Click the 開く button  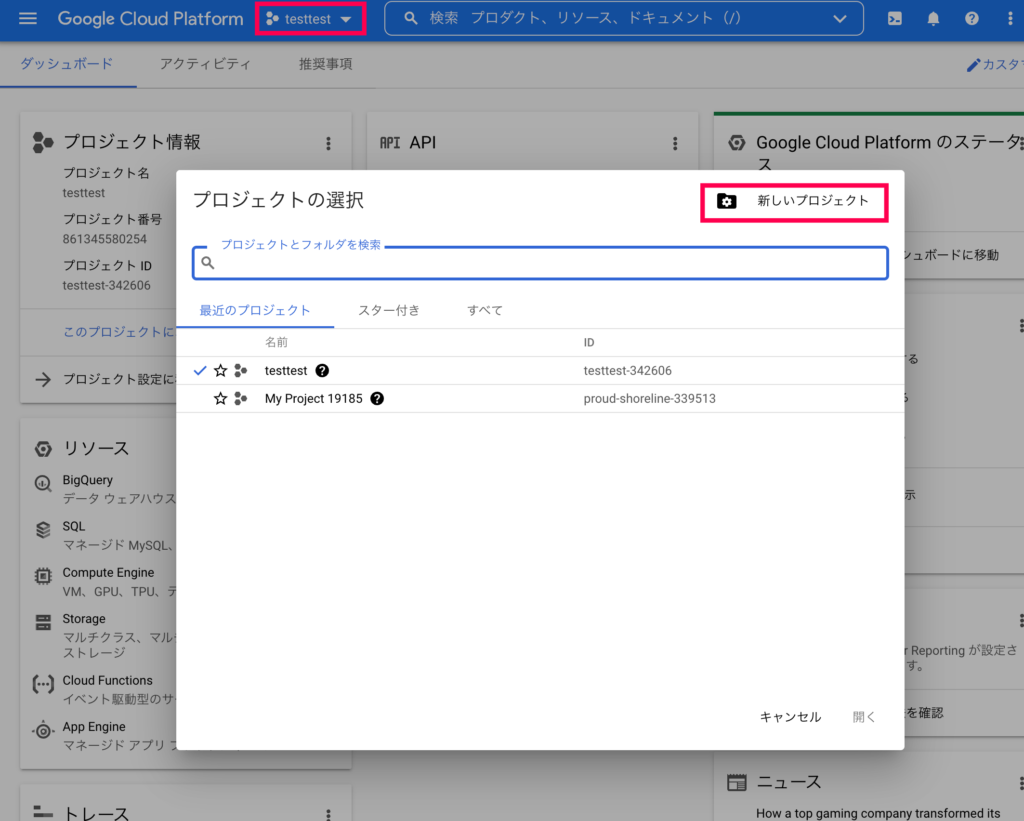[x=863, y=717]
